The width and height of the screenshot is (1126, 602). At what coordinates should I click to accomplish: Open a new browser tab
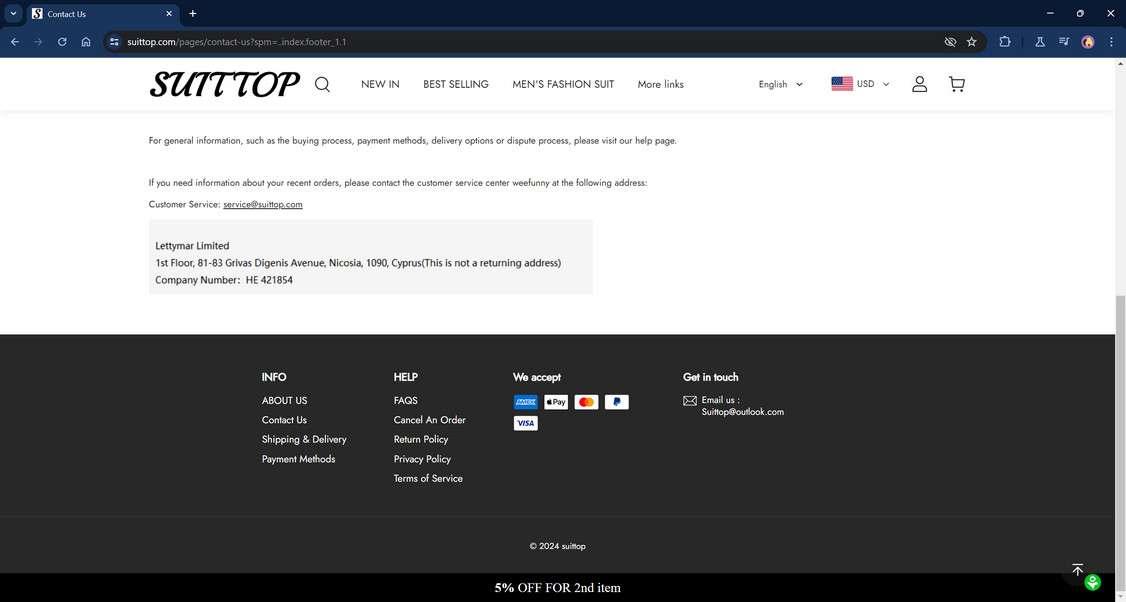[192, 14]
